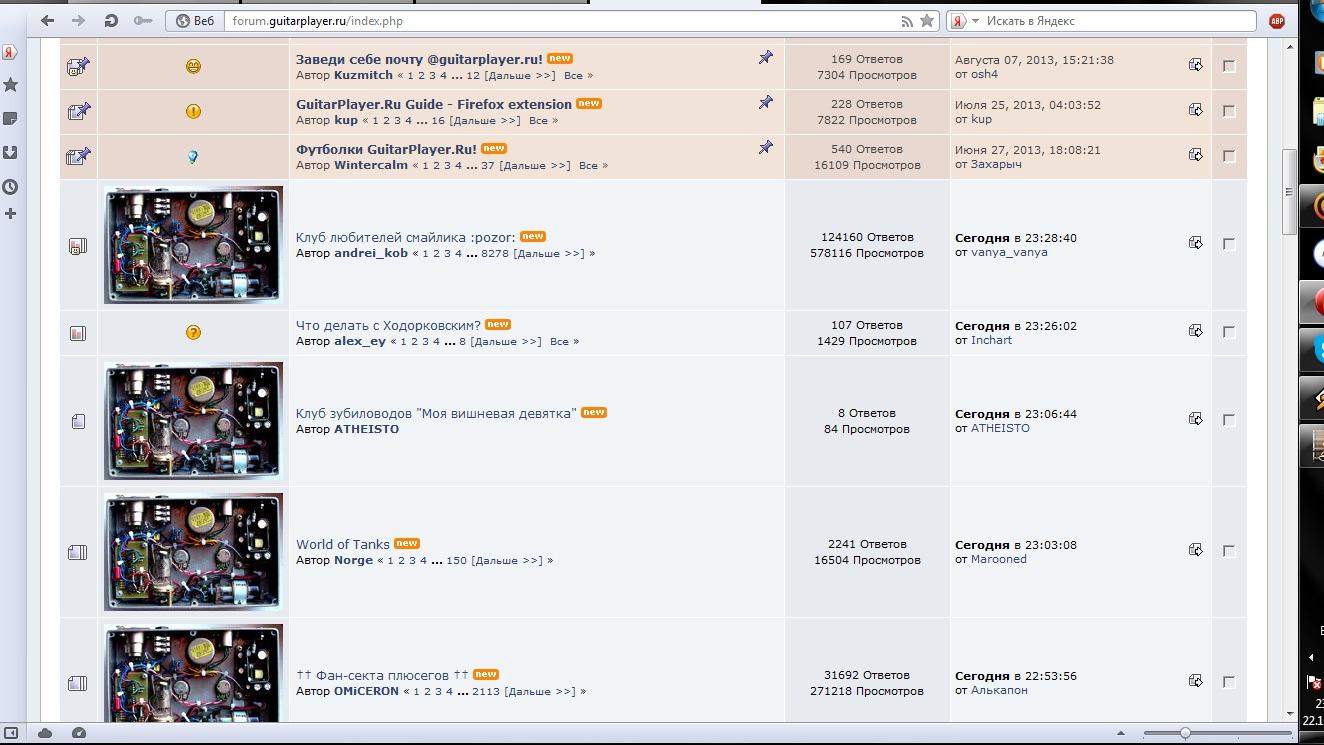Open the pedal thumbnail beside :pozor: topic
The height and width of the screenshot is (745, 1324).
193,245
